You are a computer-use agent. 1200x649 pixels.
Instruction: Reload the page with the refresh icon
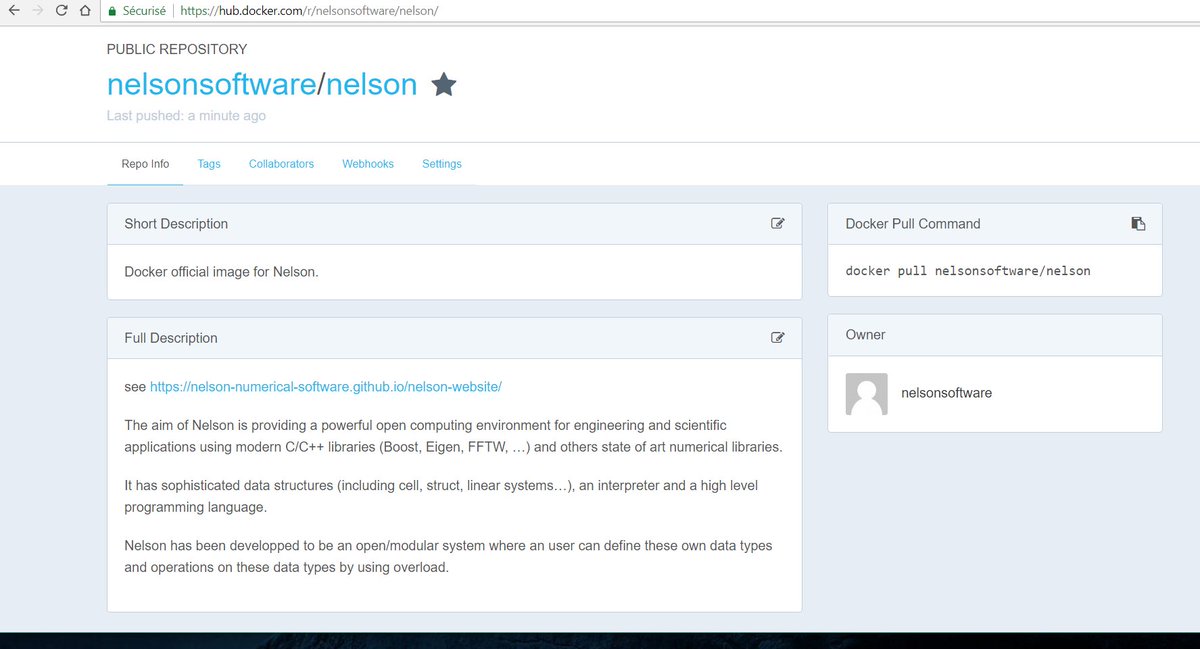click(62, 11)
